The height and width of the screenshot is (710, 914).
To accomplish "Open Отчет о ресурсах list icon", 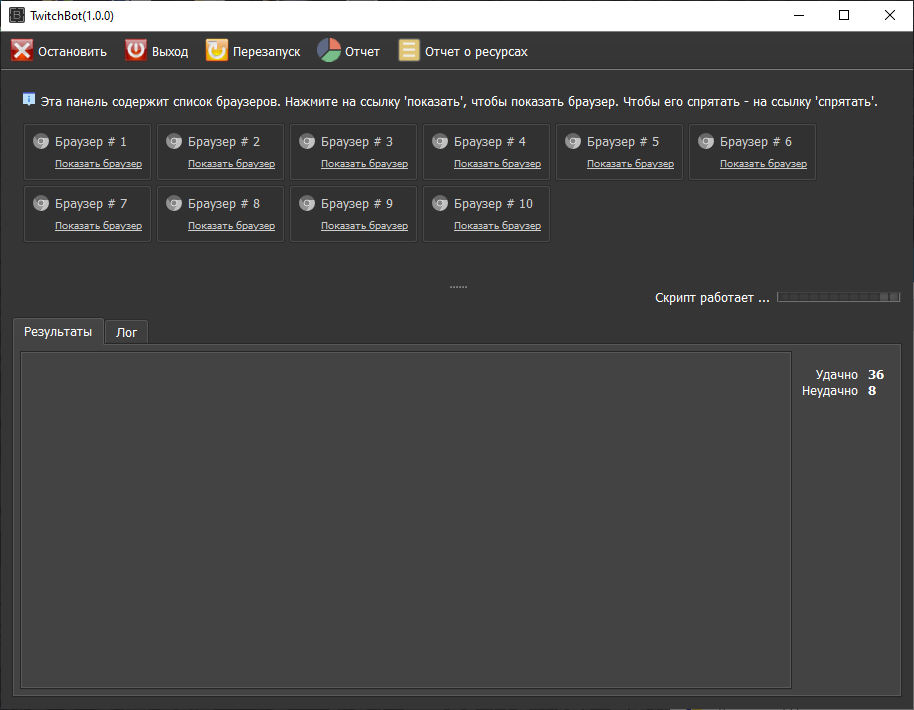I will coord(409,51).
